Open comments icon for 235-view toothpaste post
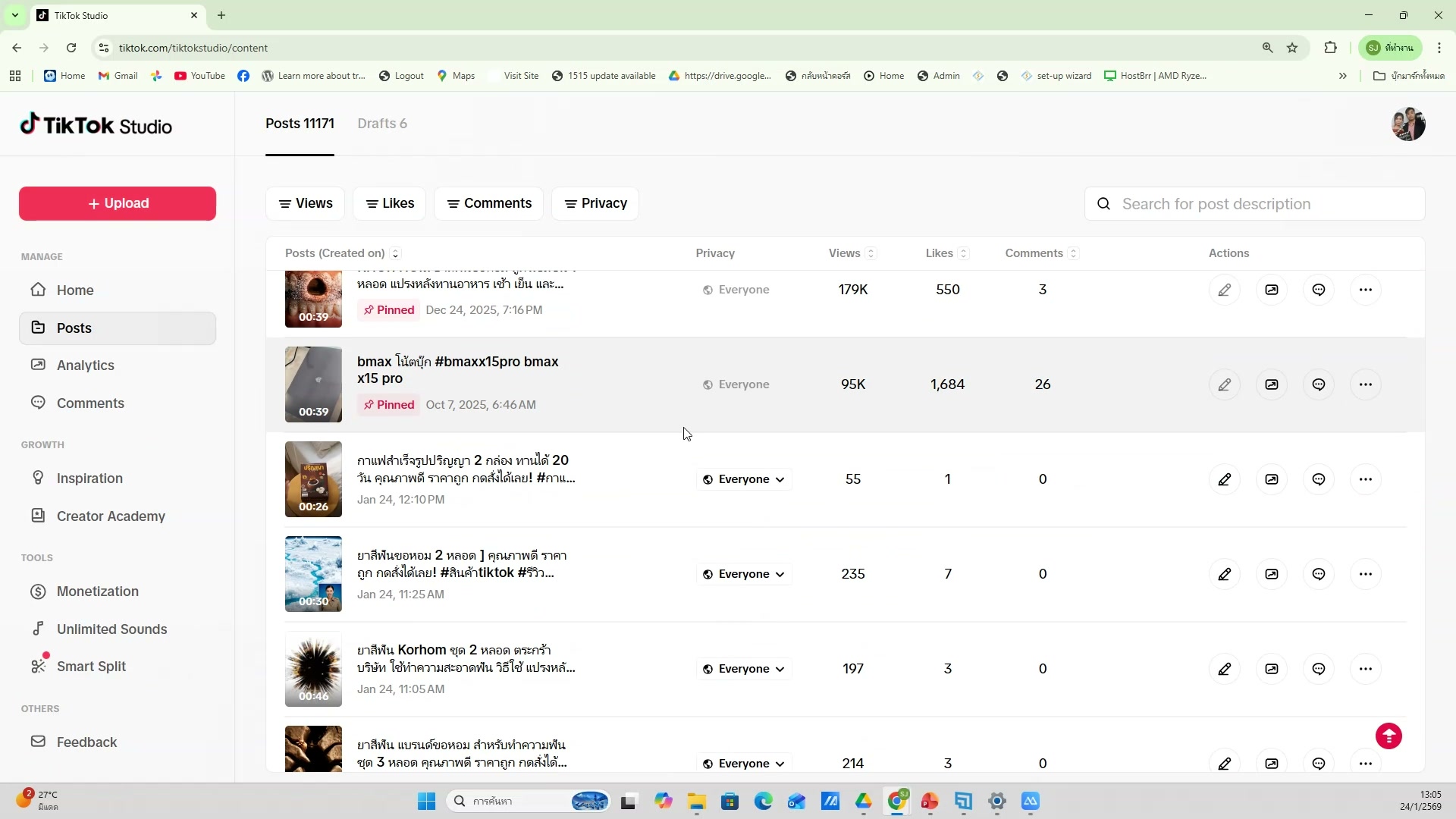The width and height of the screenshot is (1456, 819). (x=1319, y=574)
